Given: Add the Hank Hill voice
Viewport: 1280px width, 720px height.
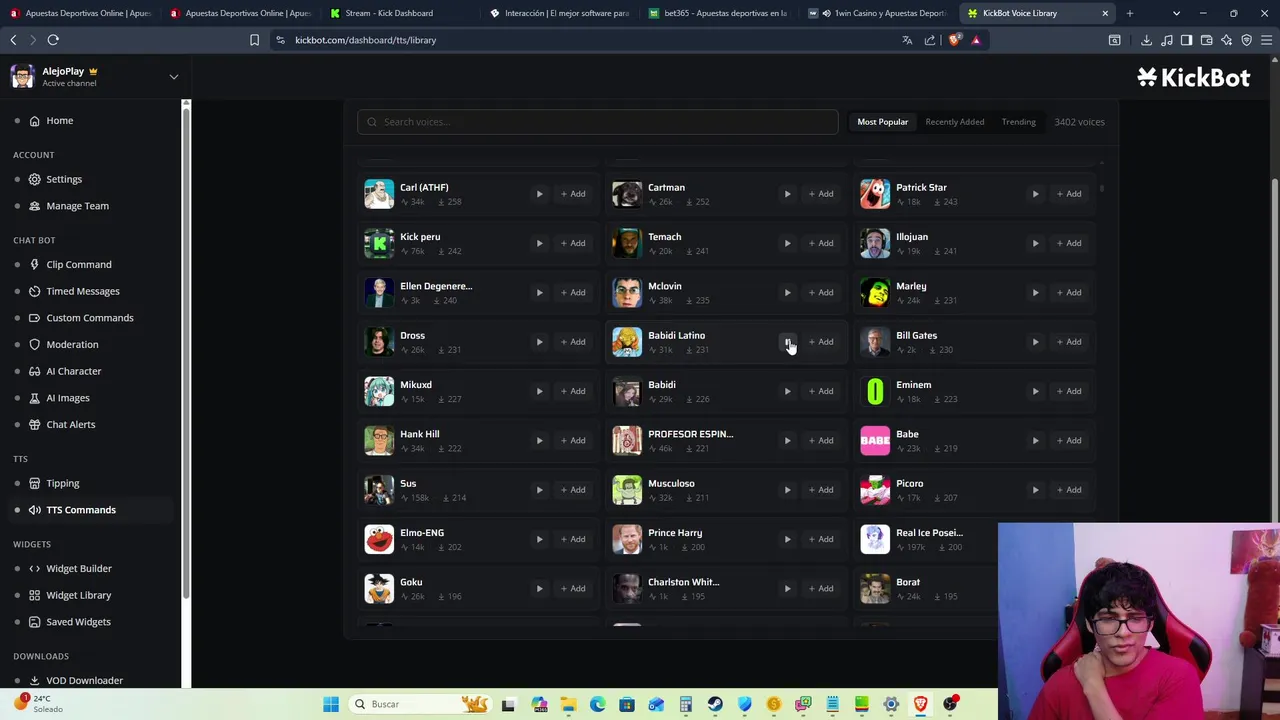Looking at the screenshot, I should click(573, 440).
